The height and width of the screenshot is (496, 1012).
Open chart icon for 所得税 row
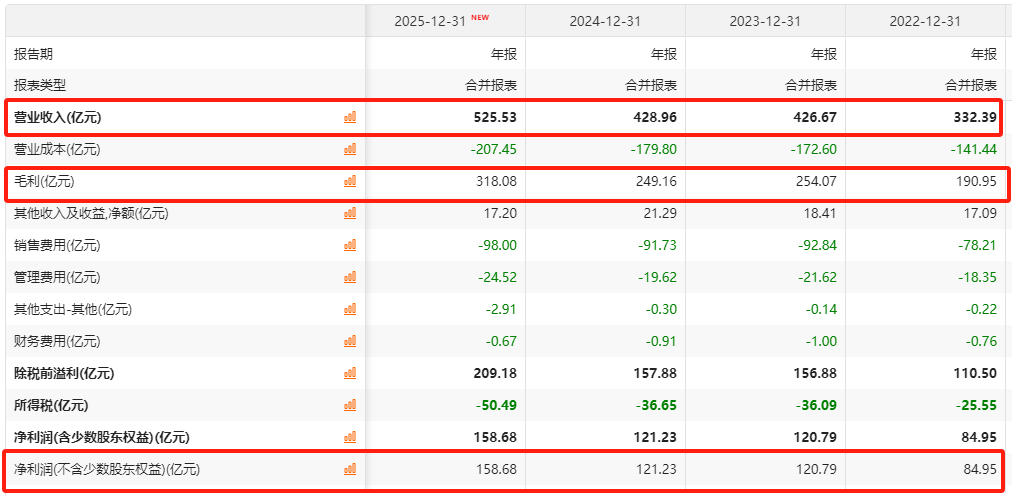tap(350, 405)
